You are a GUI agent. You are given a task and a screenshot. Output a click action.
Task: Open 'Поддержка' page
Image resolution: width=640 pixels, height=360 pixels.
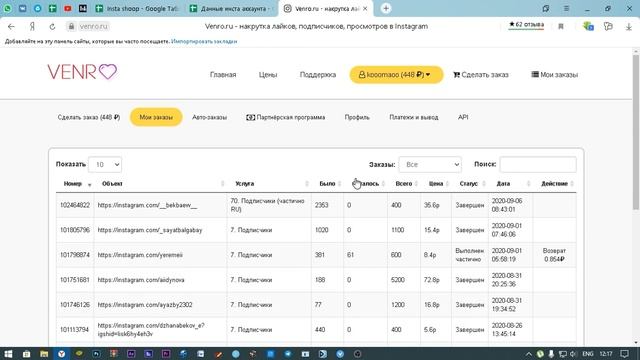pyautogui.click(x=318, y=75)
